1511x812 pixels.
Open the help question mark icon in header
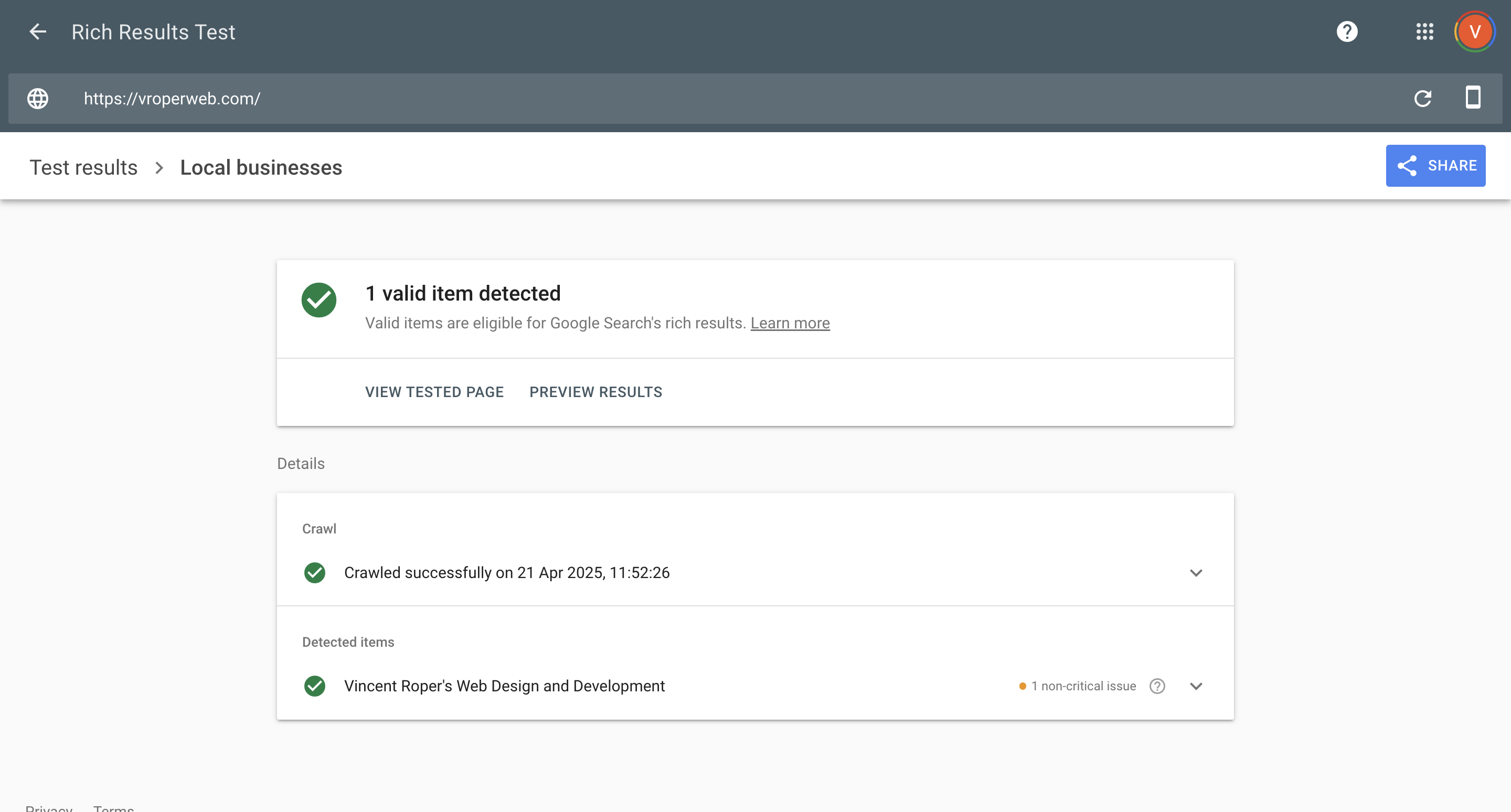(1347, 31)
